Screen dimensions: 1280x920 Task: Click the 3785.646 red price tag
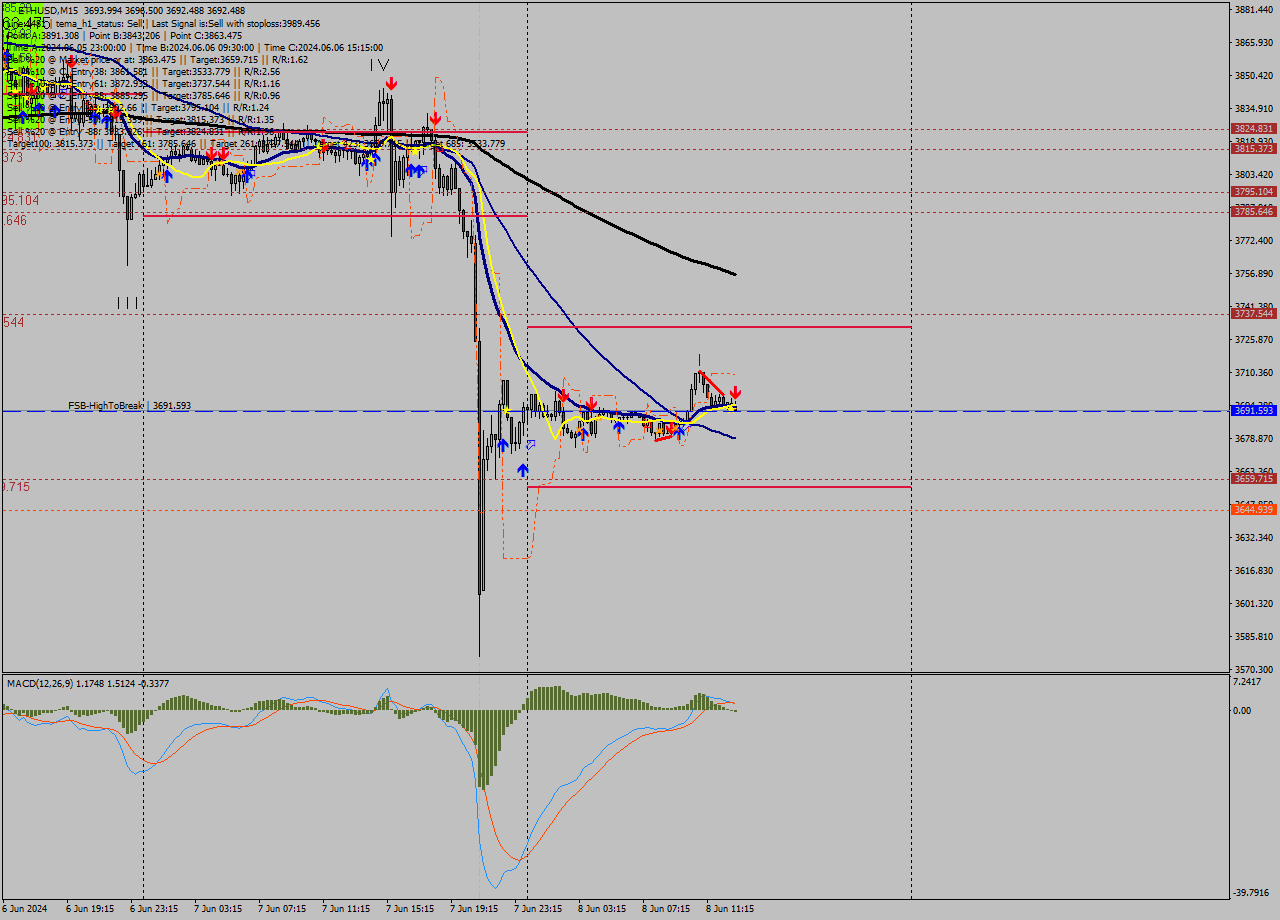(x=1253, y=211)
